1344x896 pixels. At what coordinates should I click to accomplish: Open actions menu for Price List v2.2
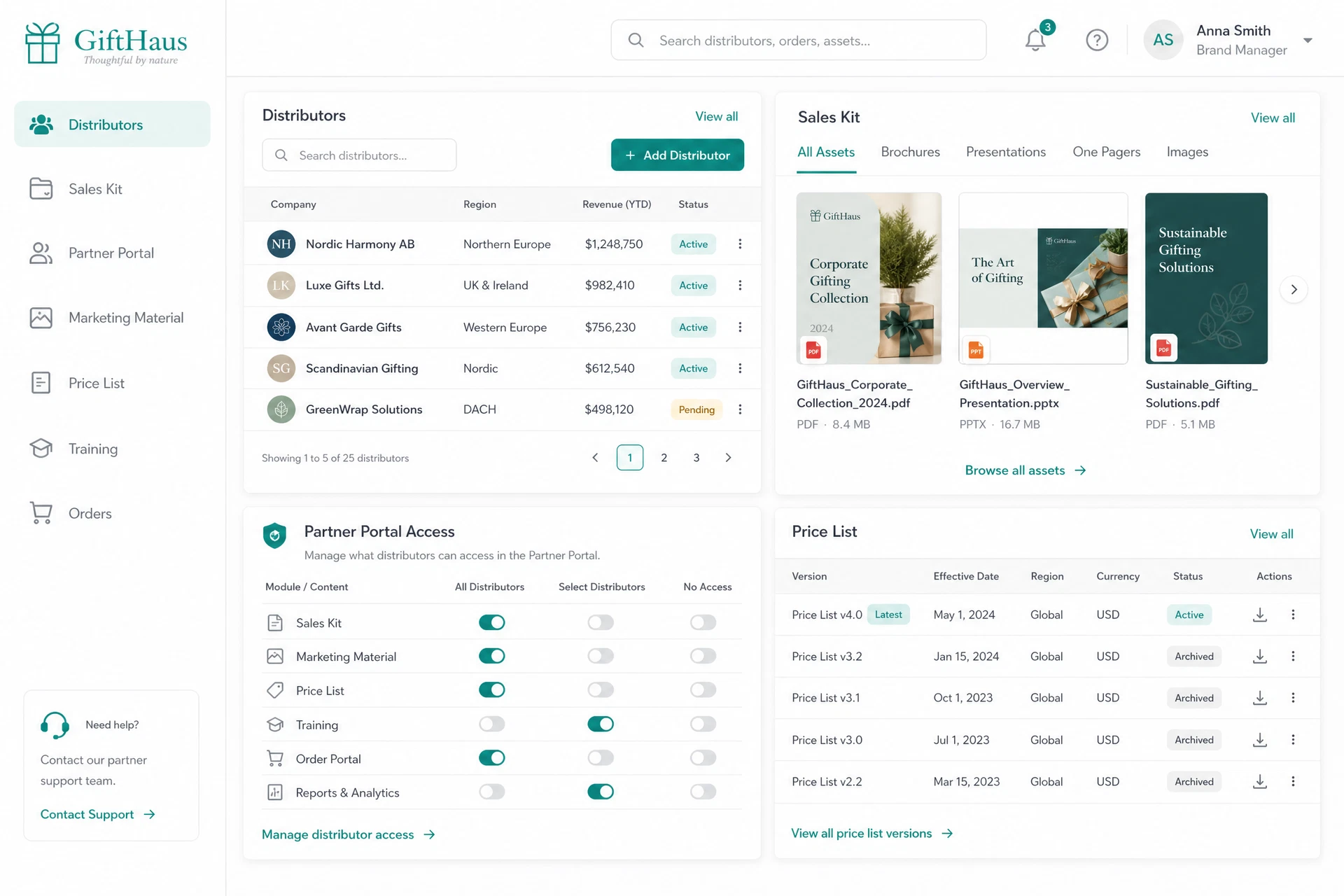[1293, 781]
